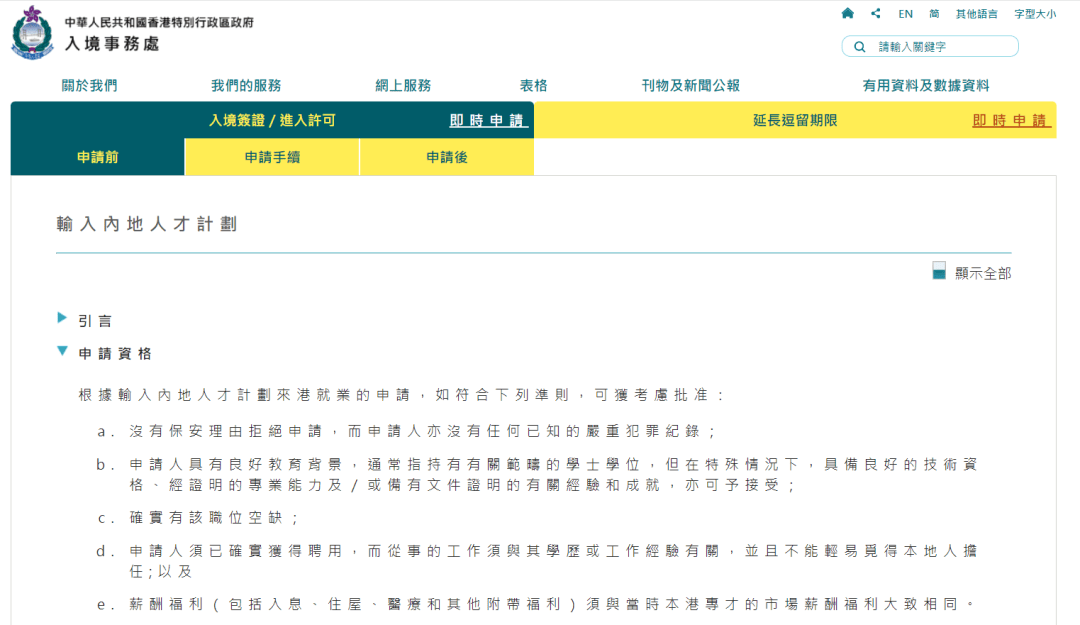Screen dimensions: 1080x625
Task: Expand the 引言 section triangle
Action: click(x=62, y=318)
